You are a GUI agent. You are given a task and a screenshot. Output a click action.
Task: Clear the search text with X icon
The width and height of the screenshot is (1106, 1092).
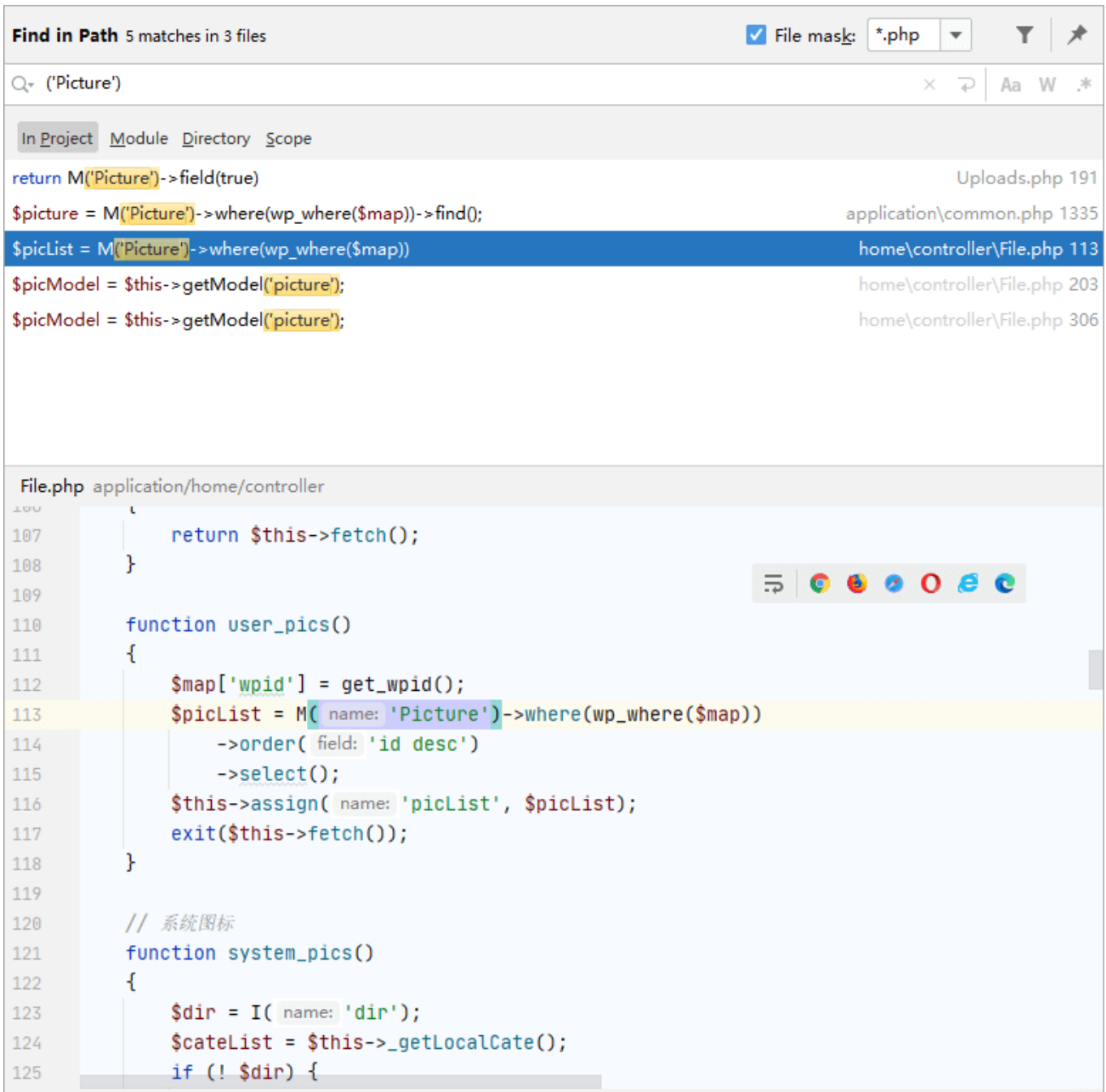coord(929,84)
